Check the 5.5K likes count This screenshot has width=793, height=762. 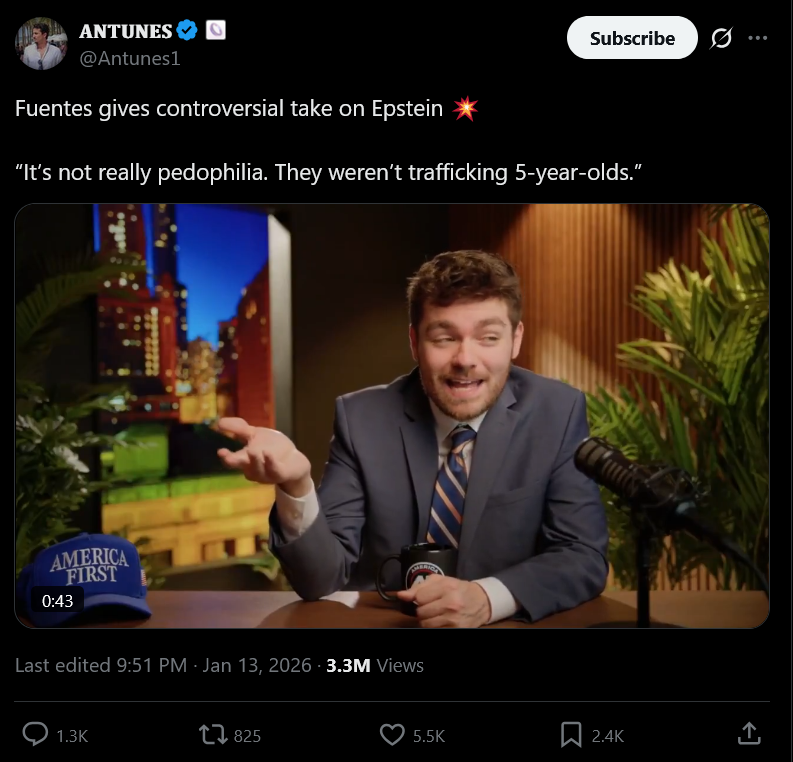point(429,736)
